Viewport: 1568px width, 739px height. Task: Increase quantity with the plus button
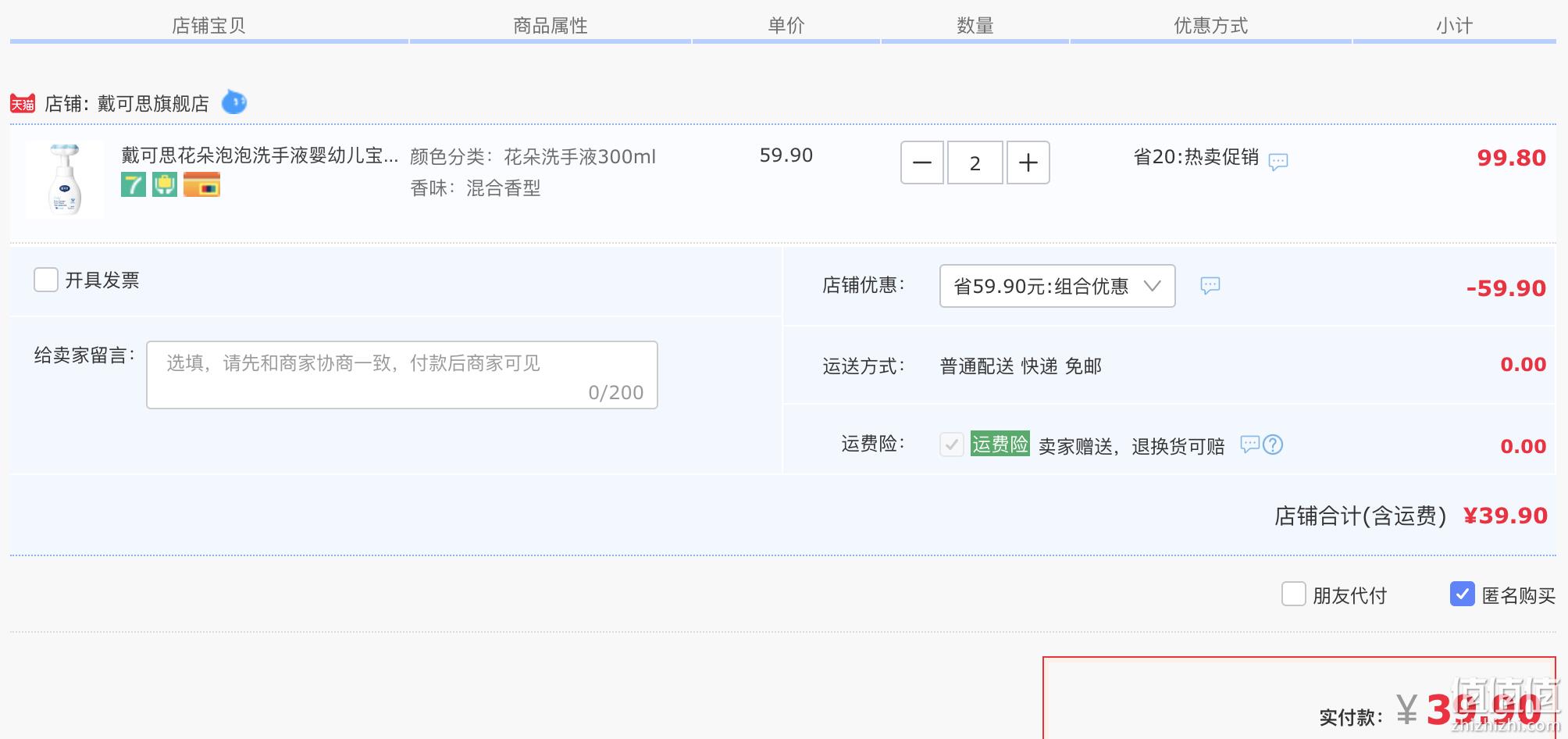pos(1028,162)
